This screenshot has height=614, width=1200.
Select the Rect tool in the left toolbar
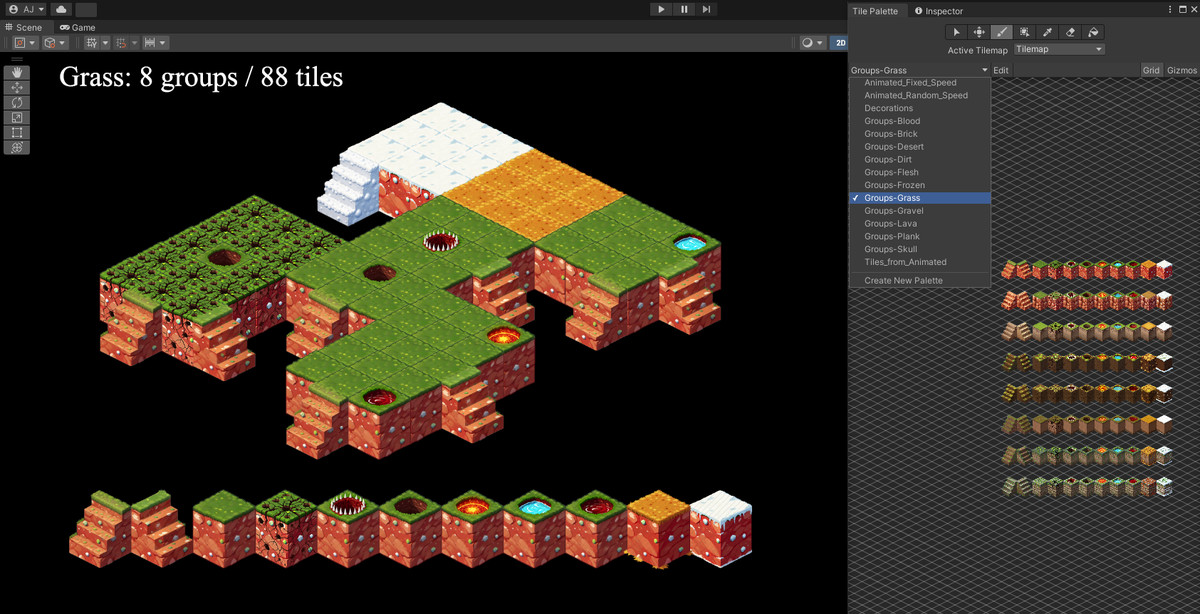pyautogui.click(x=15, y=131)
